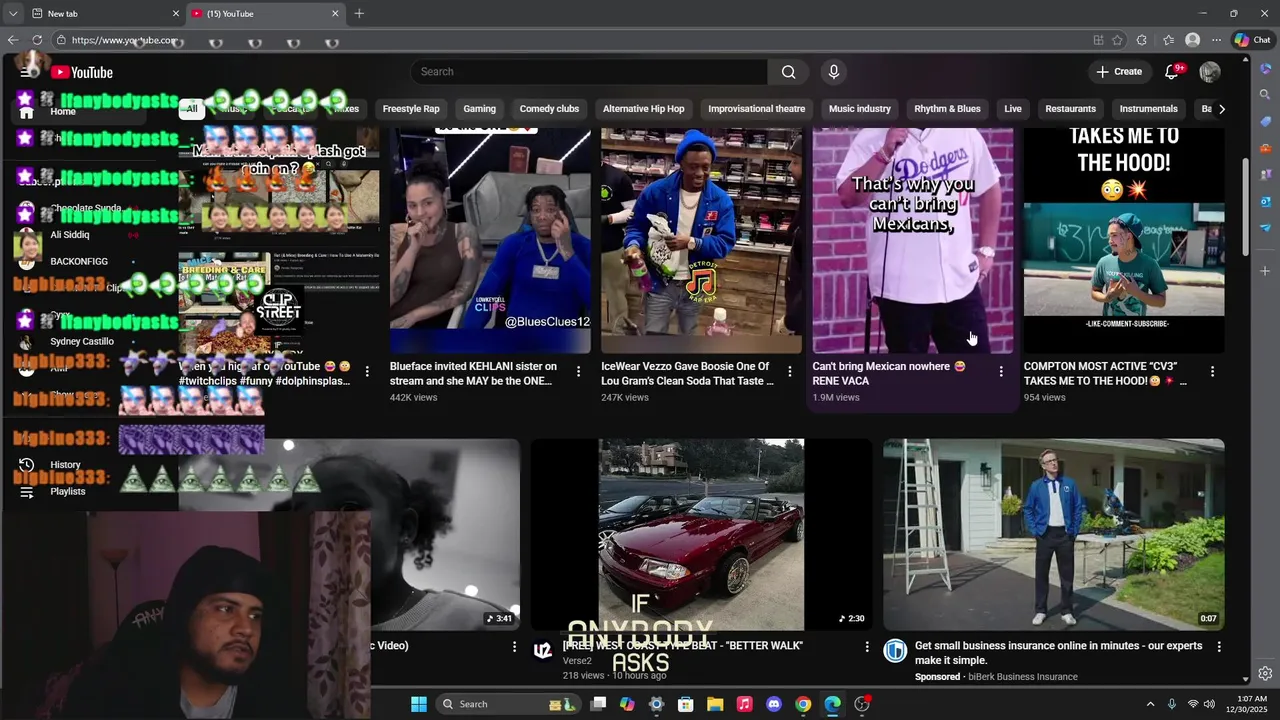Select the Freestyle Rap chip
This screenshot has height=720, width=1280.
[411, 109]
